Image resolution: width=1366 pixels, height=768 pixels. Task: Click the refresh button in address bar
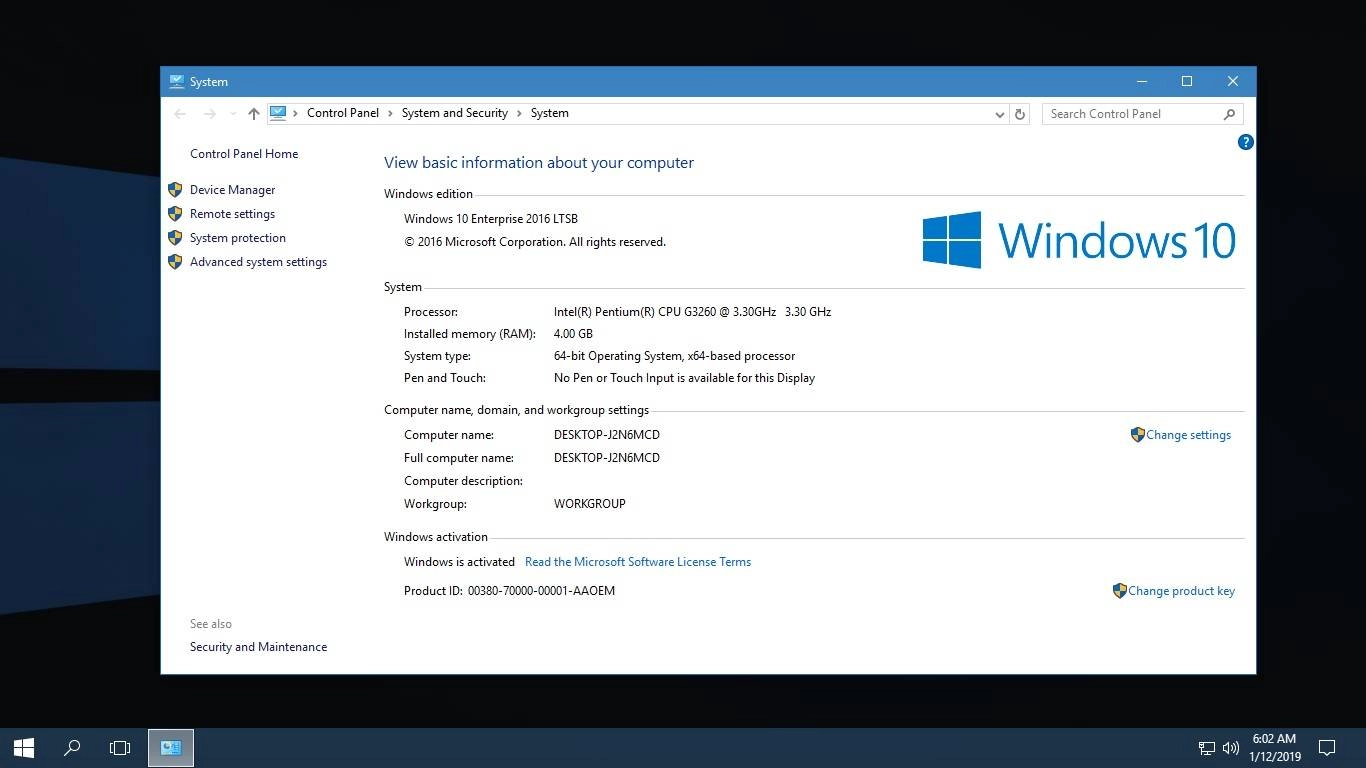coord(1020,114)
